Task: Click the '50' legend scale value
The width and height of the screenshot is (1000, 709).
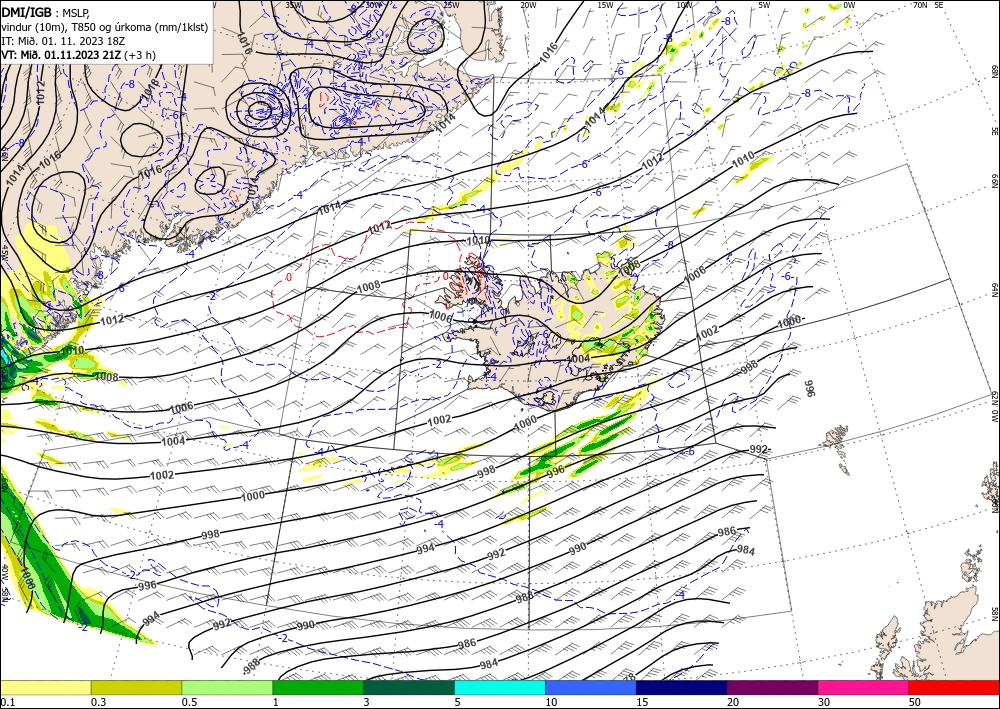Action: pos(915,702)
